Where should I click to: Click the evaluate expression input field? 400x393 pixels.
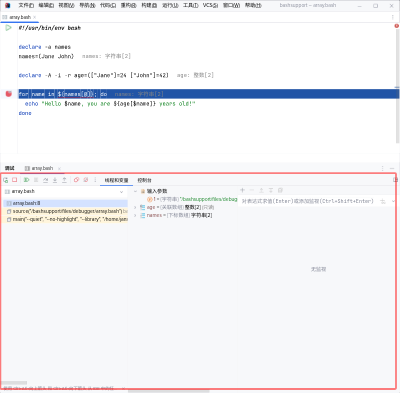point(307,201)
